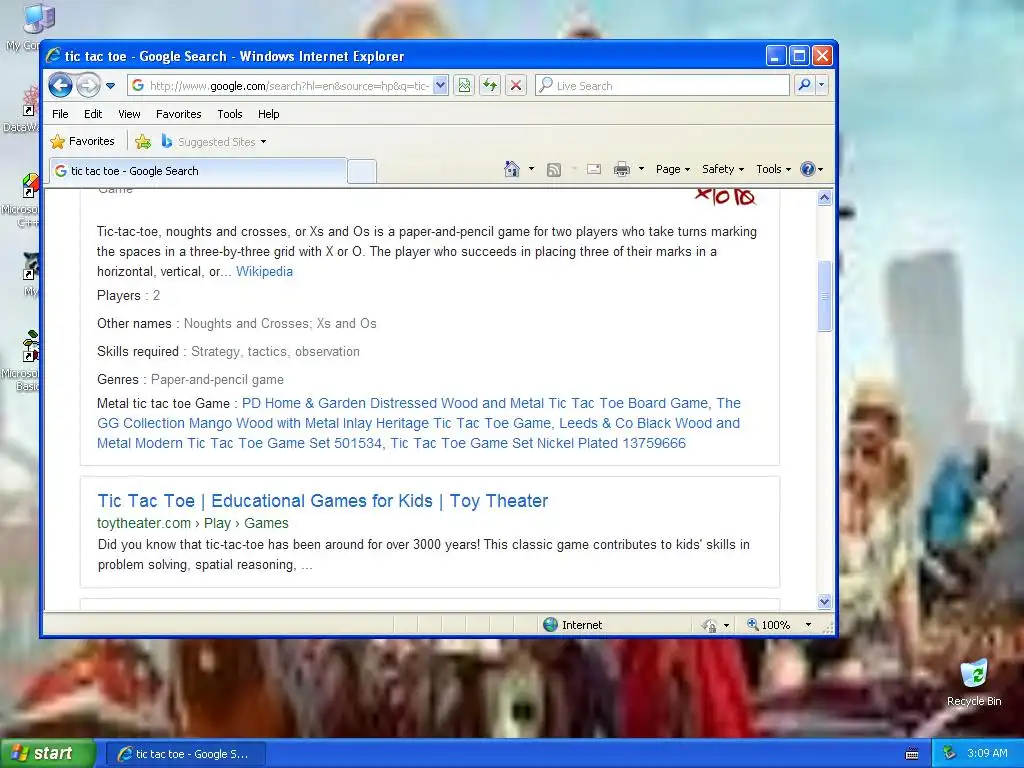The width and height of the screenshot is (1024, 768).
Task: Open the Tools command bar menu
Action: (773, 169)
